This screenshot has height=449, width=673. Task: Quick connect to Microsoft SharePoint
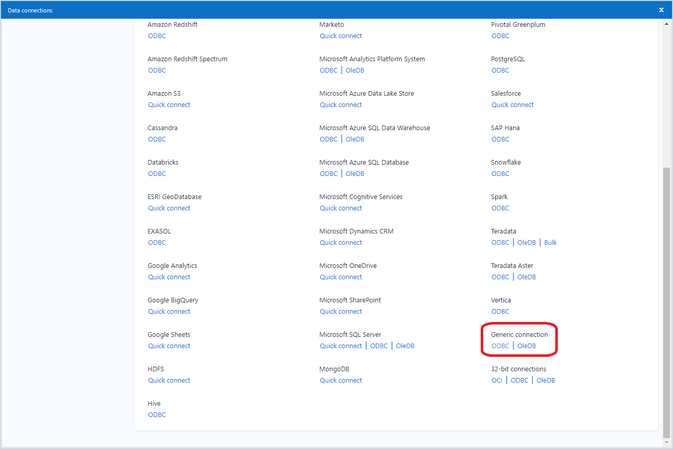tap(341, 312)
